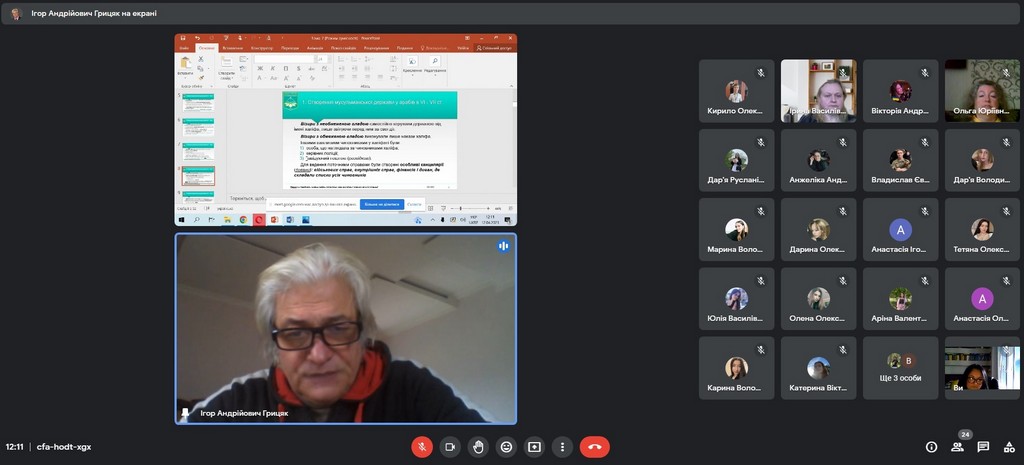The height and width of the screenshot is (465, 1024).
Task: Click the present screen icon
Action: tap(534, 447)
